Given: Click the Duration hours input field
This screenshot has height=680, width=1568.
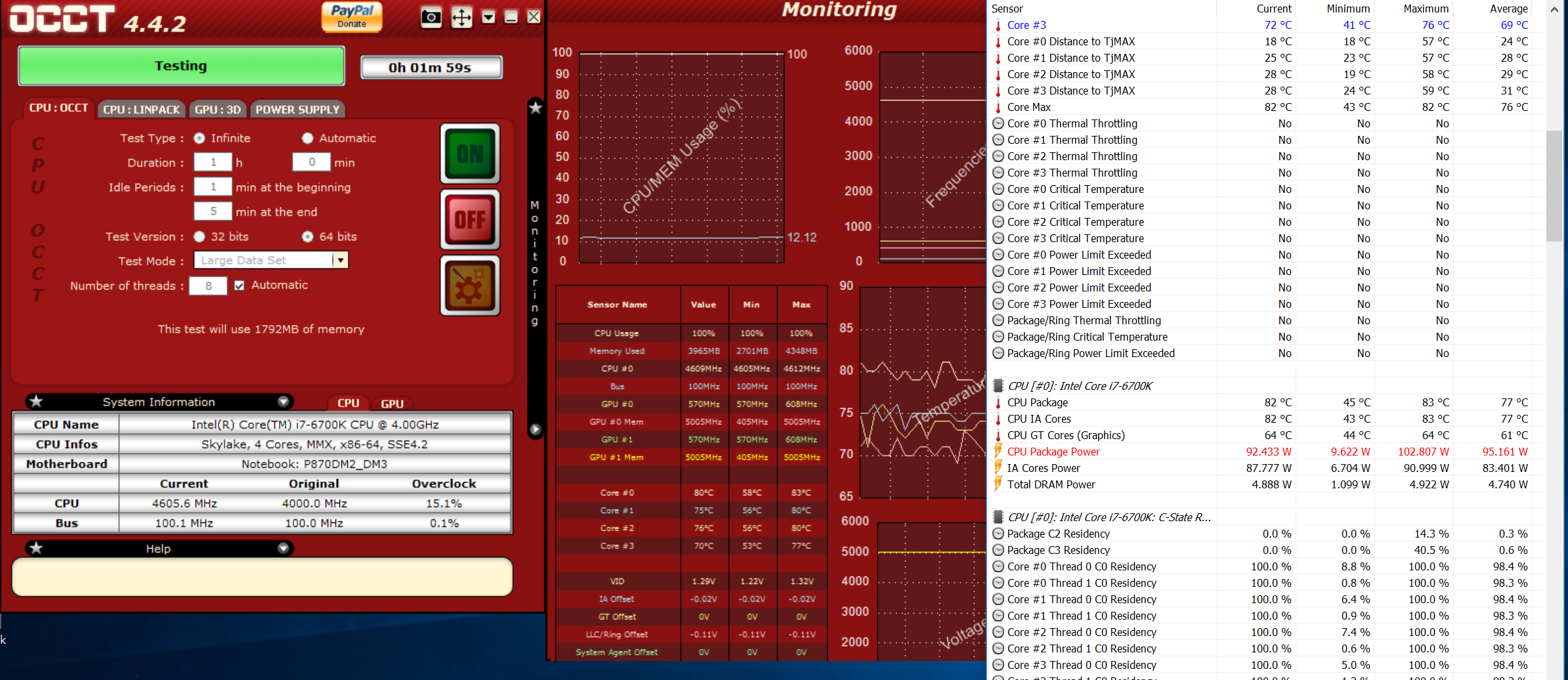Looking at the screenshot, I should (213, 162).
